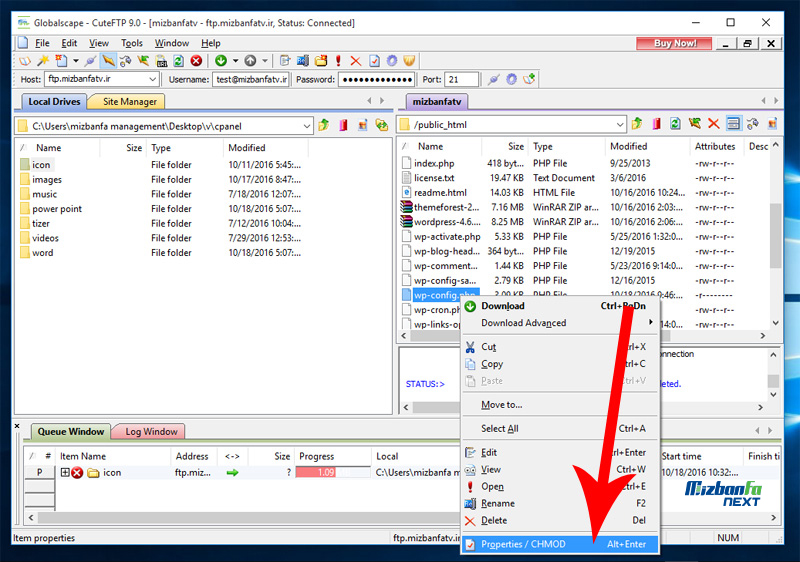Choose Properties / CHMOD from context menu
The image size is (800, 562).
click(x=523, y=544)
